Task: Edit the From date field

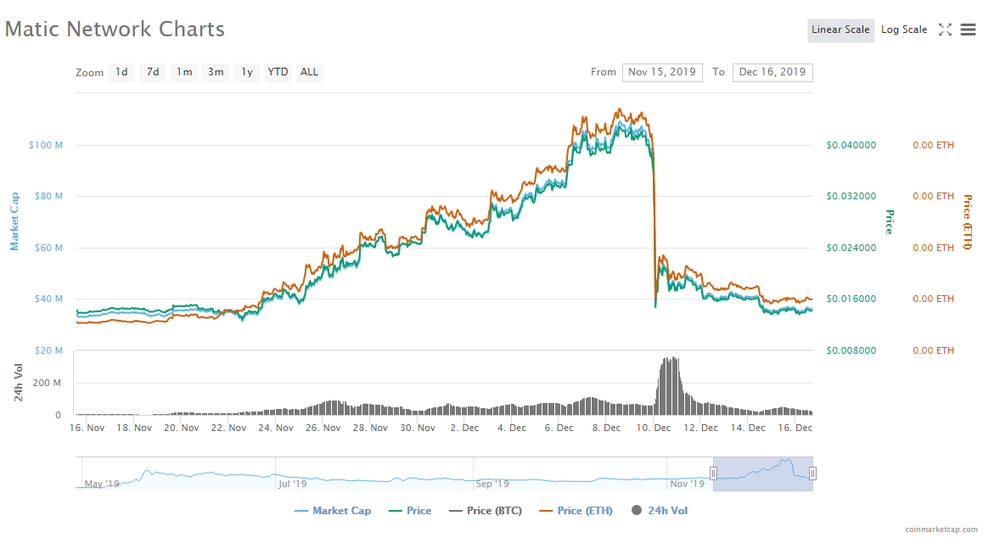Action: pyautogui.click(x=662, y=72)
